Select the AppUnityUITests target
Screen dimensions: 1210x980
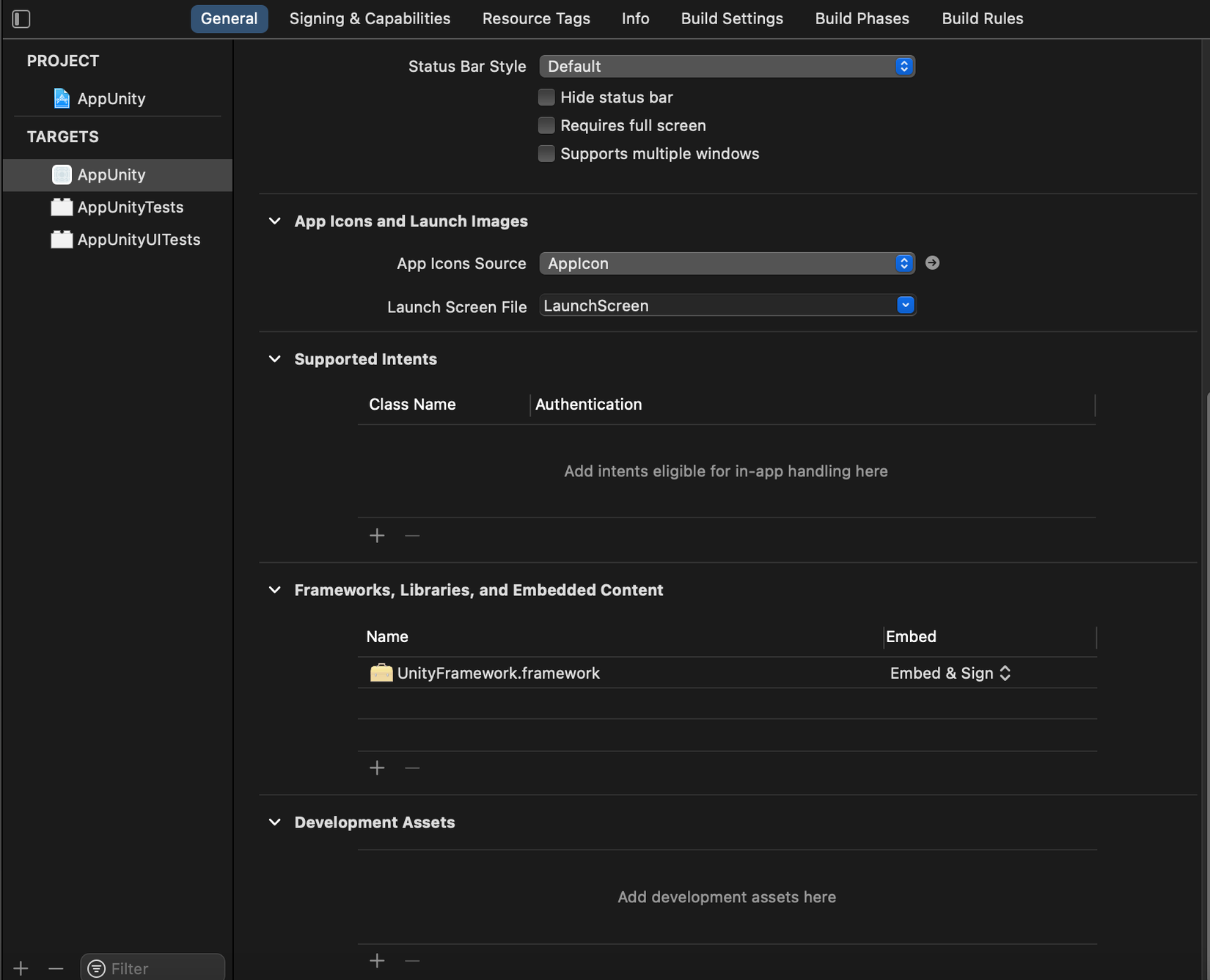point(139,240)
